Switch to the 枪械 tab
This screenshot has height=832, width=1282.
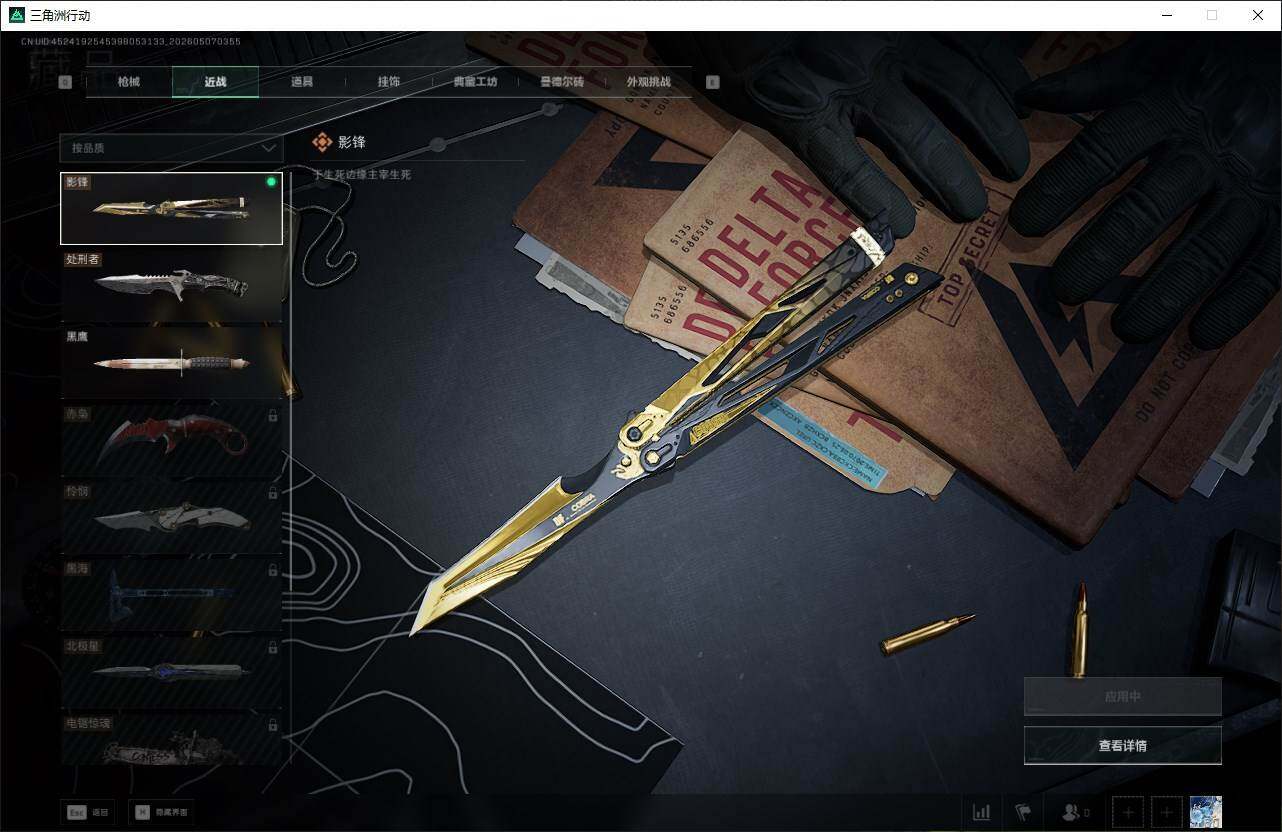pos(129,82)
